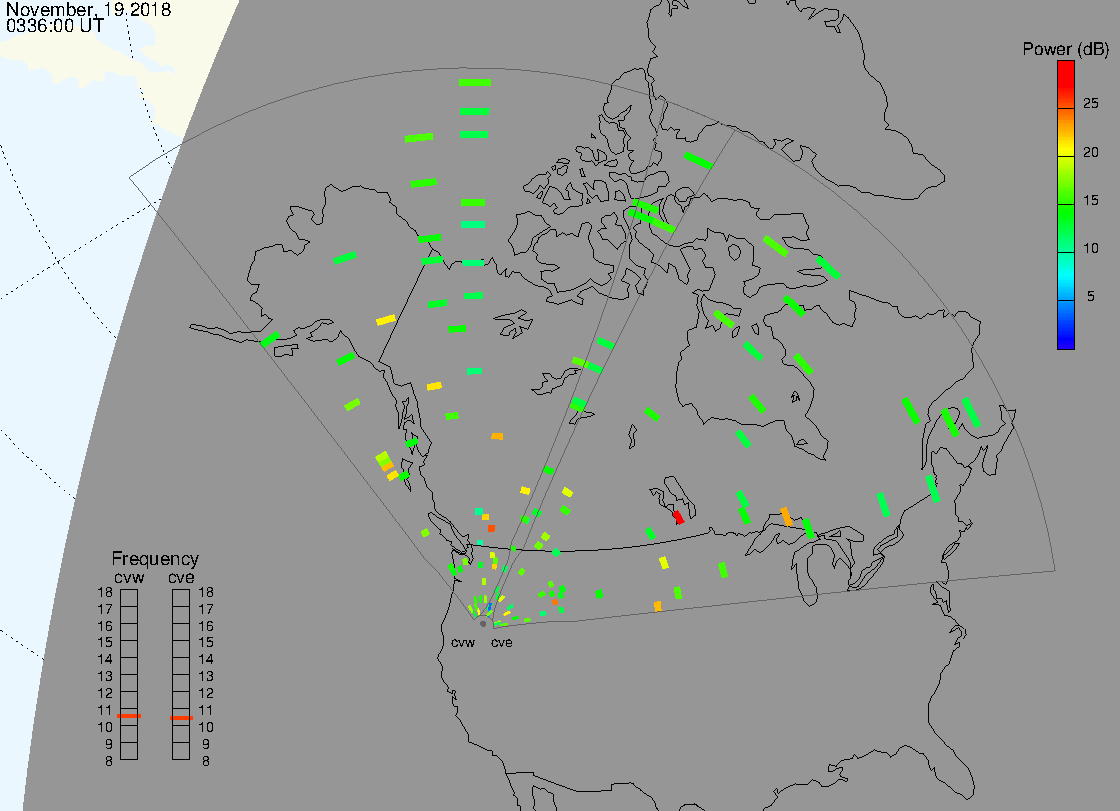Click the orange power cell above Lake Superior
The width and height of the screenshot is (1120, 811).
point(786,517)
